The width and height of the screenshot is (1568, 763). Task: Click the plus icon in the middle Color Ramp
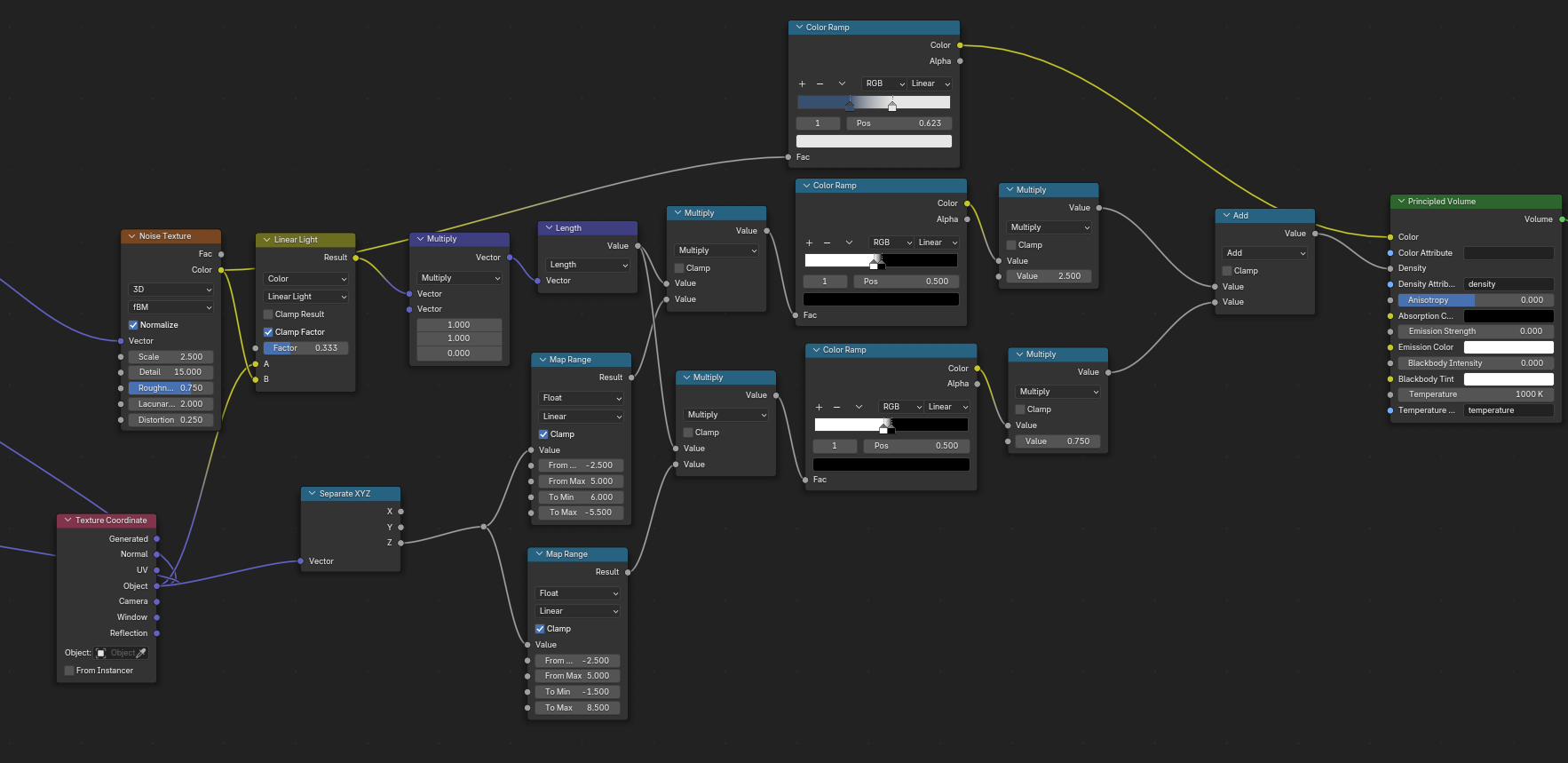[x=809, y=242]
